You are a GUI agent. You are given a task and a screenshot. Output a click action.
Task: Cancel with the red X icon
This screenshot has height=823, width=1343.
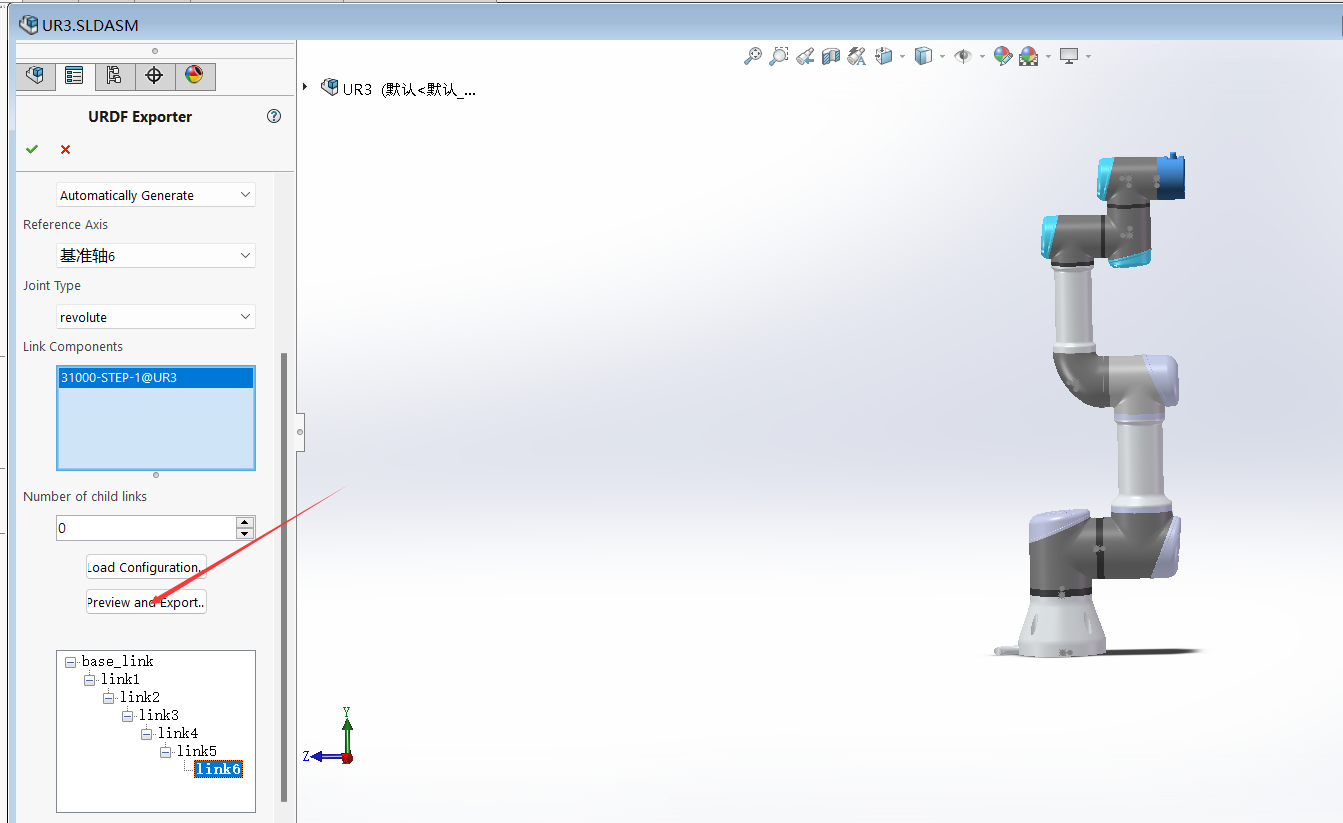click(x=65, y=149)
